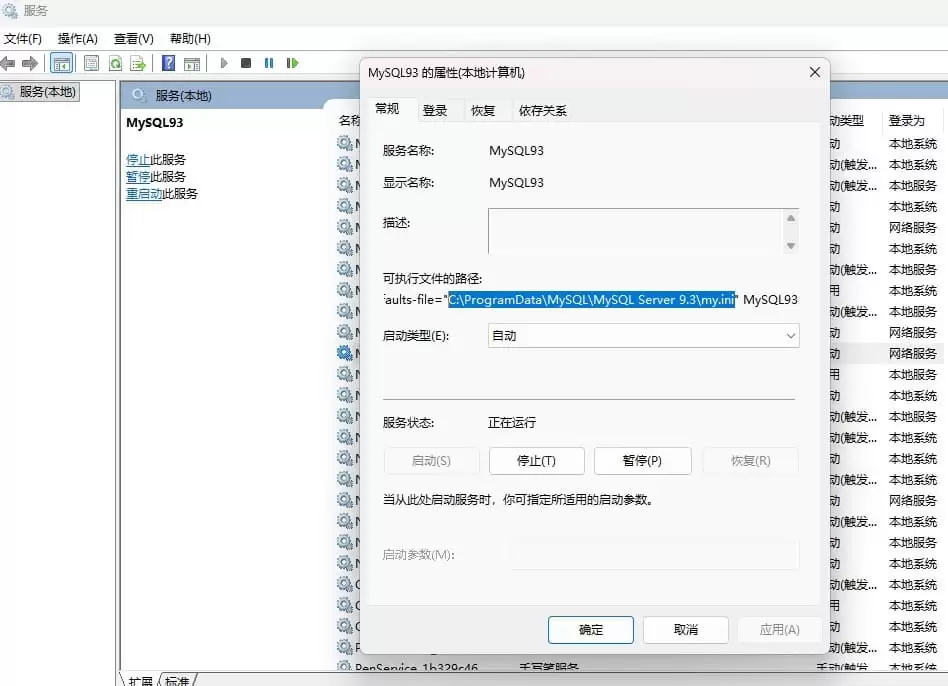Click the 停止 link to stop service

pos(138,160)
